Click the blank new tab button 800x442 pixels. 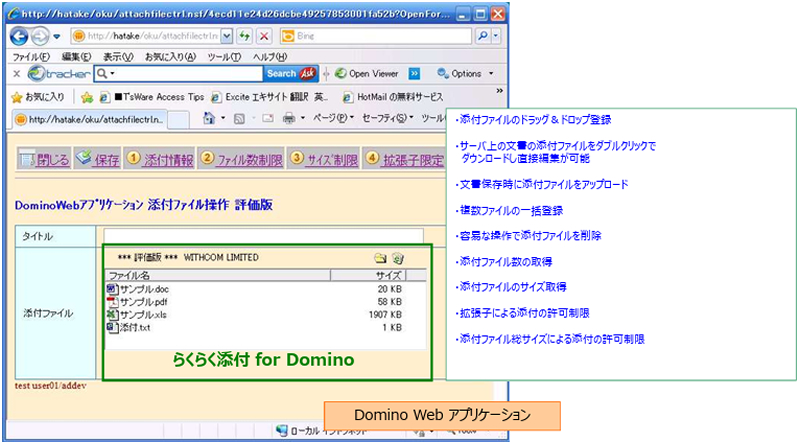tap(179, 120)
